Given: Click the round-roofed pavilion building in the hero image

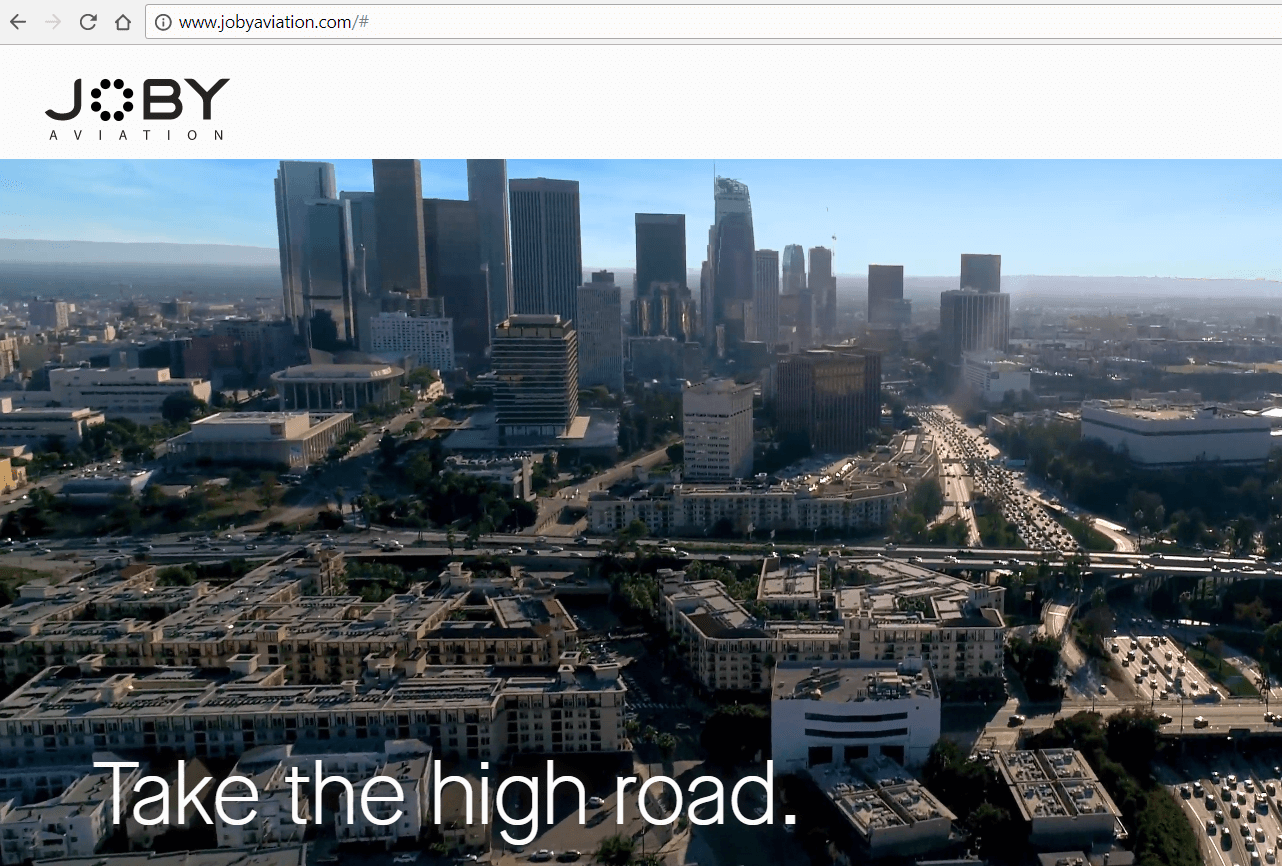Looking at the screenshot, I should pyautogui.click(x=337, y=385).
